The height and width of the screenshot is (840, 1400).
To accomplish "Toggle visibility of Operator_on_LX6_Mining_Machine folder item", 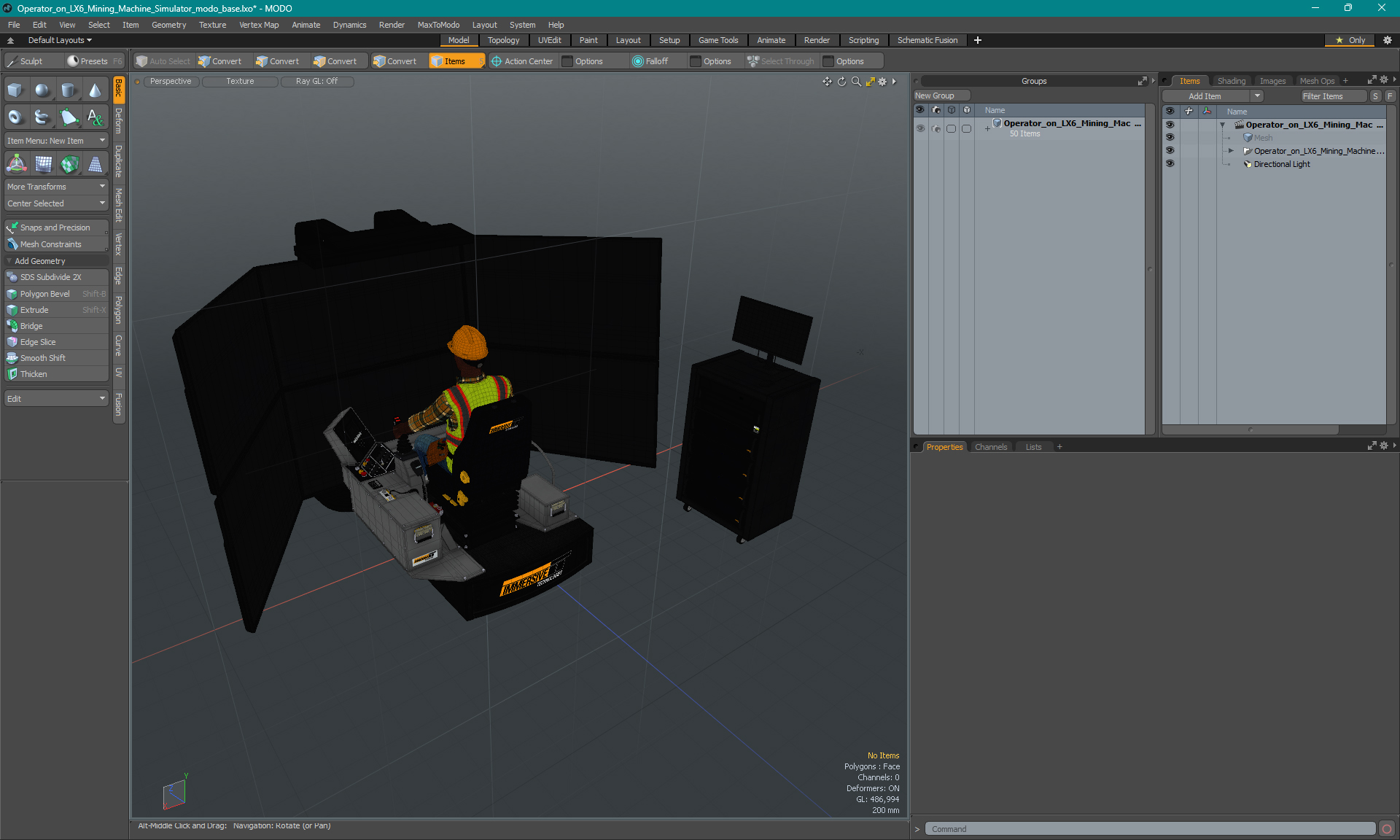I will pyautogui.click(x=1170, y=151).
